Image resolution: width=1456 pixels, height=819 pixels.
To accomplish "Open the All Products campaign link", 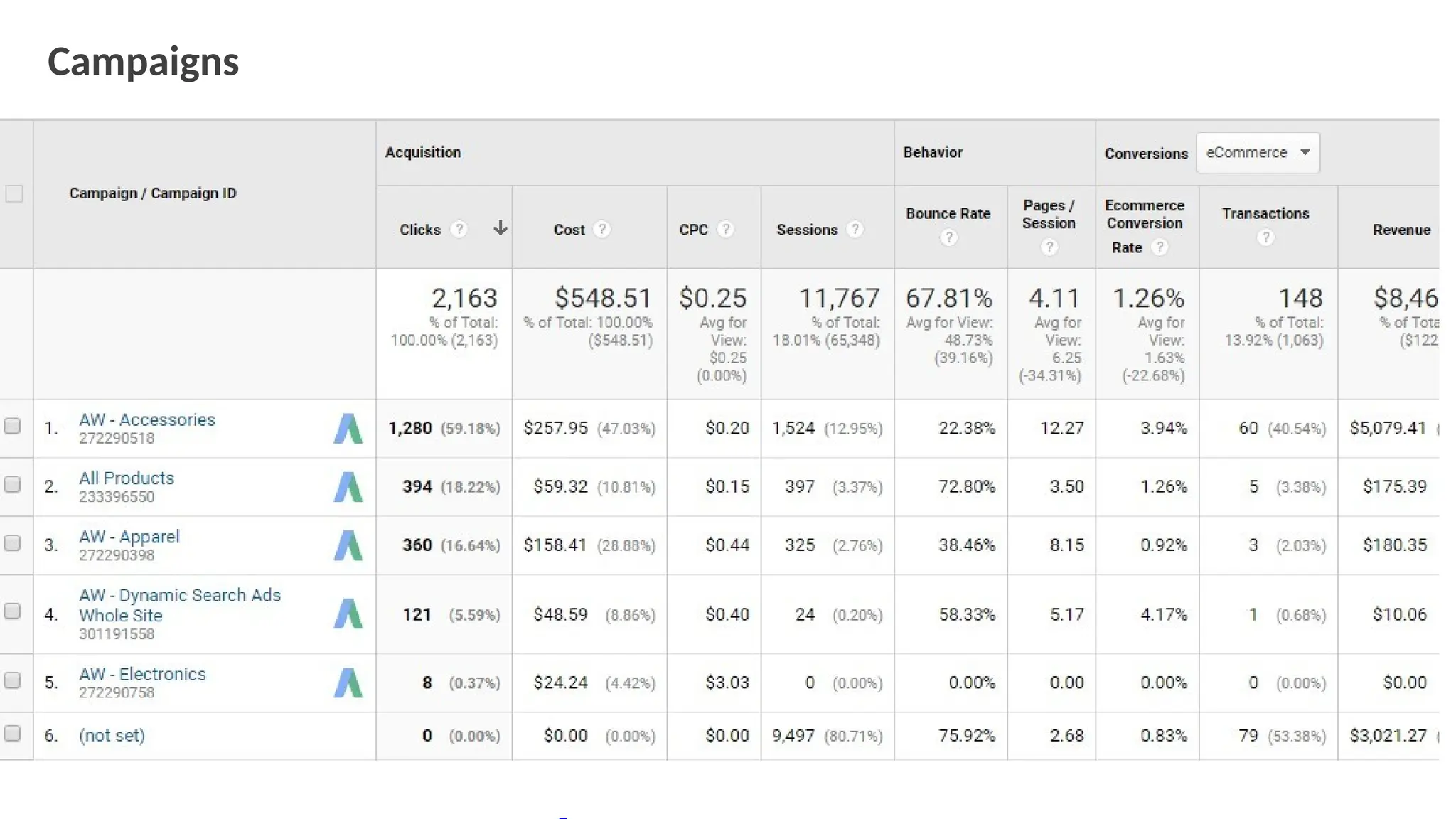I will [x=127, y=478].
